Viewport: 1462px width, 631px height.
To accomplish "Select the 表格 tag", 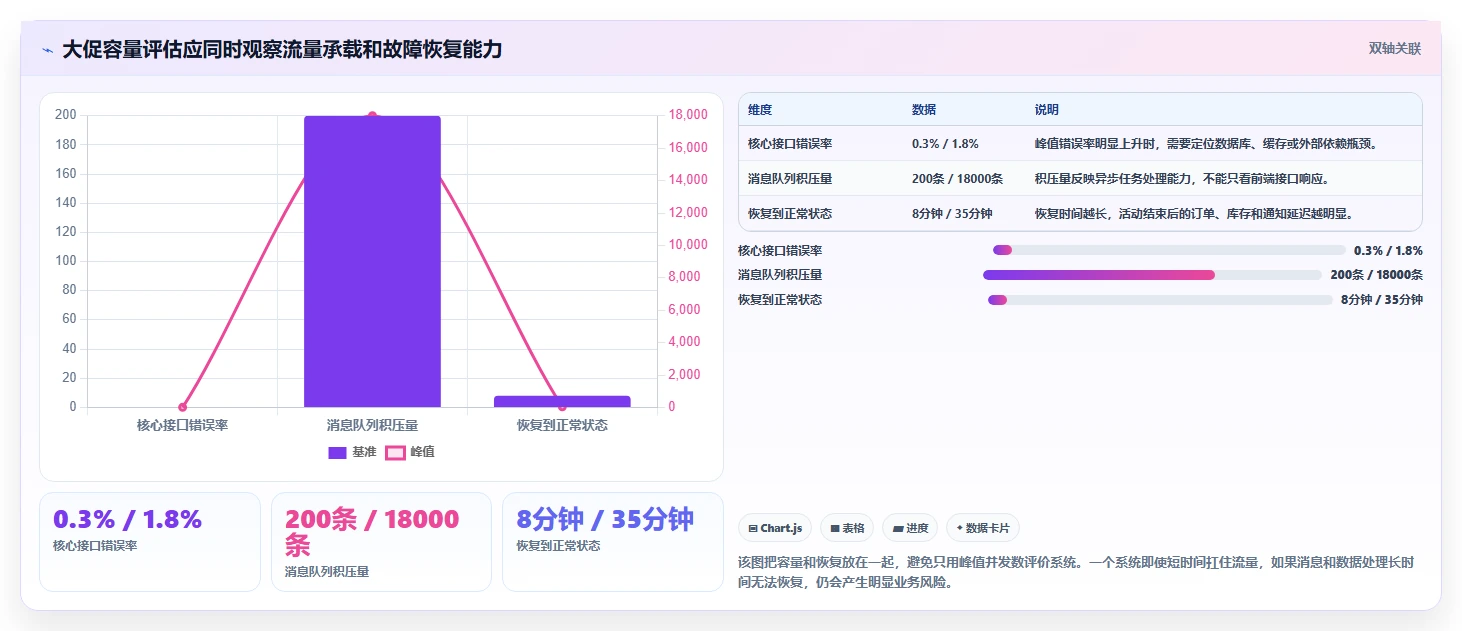I will click(847, 528).
